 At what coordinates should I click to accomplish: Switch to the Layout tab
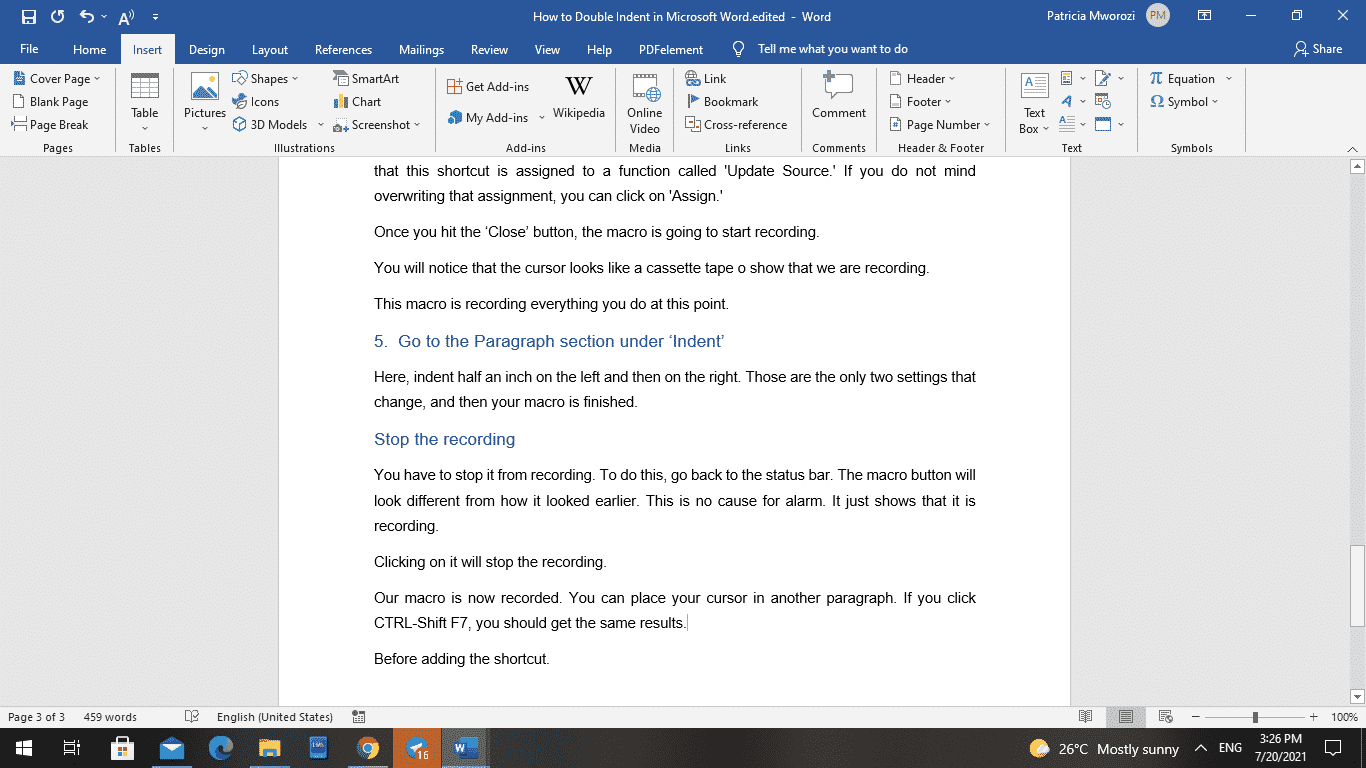pyautogui.click(x=270, y=49)
